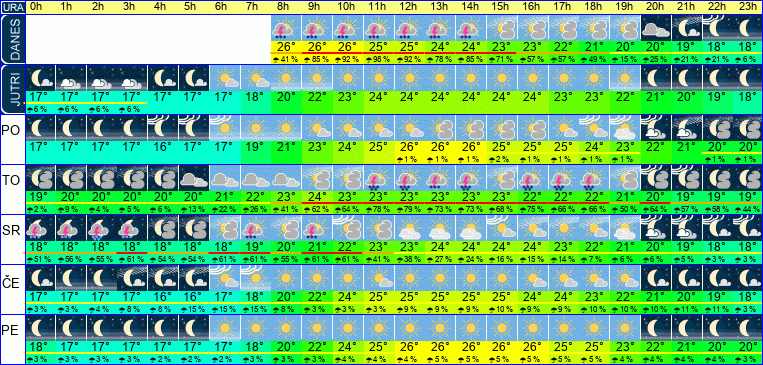Select the sunny icon for JUTRI at 12h

409,78
